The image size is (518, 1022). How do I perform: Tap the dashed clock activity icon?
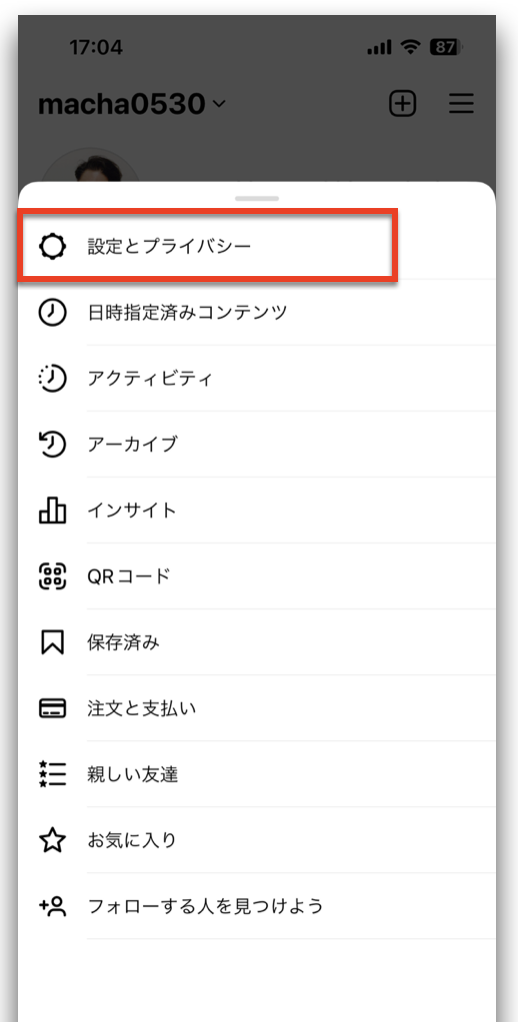point(52,379)
